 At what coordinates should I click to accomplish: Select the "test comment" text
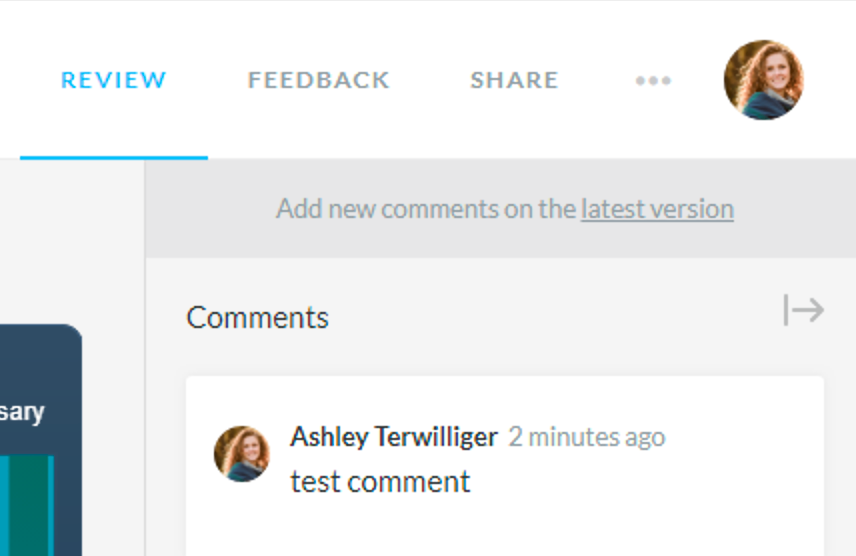(x=380, y=482)
